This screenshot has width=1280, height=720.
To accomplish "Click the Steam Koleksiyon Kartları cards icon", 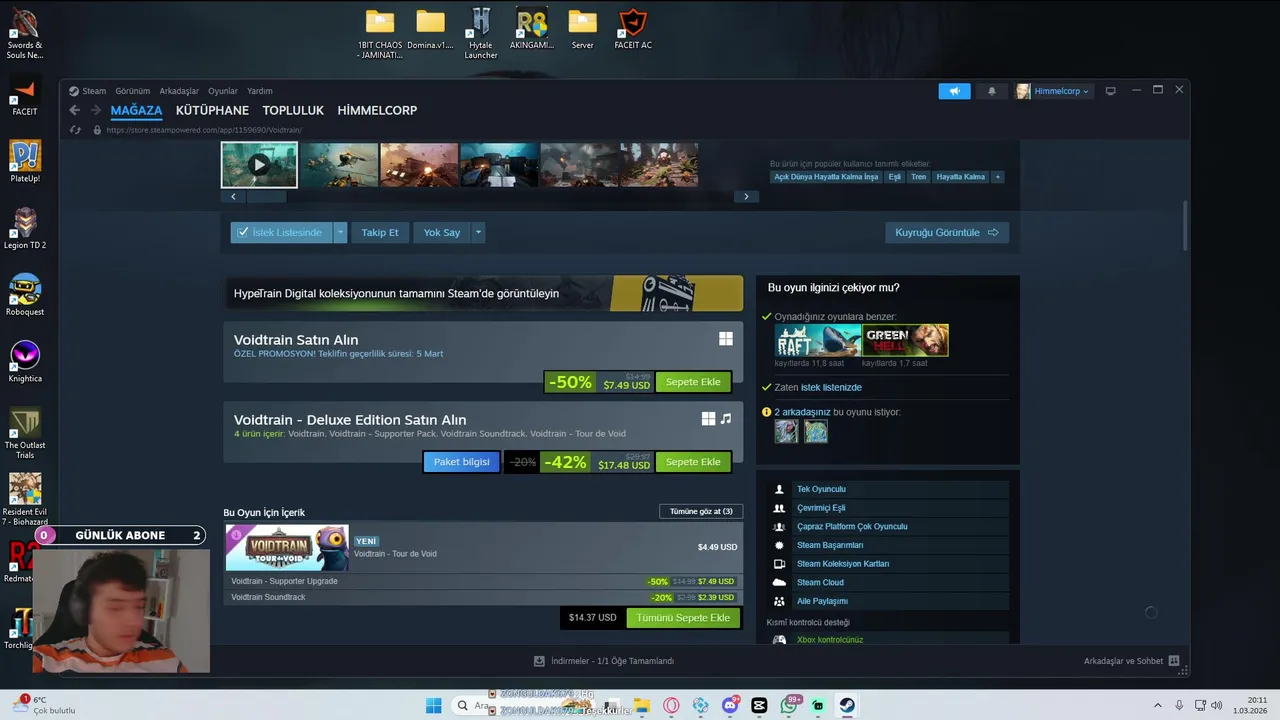I will pos(779,564).
